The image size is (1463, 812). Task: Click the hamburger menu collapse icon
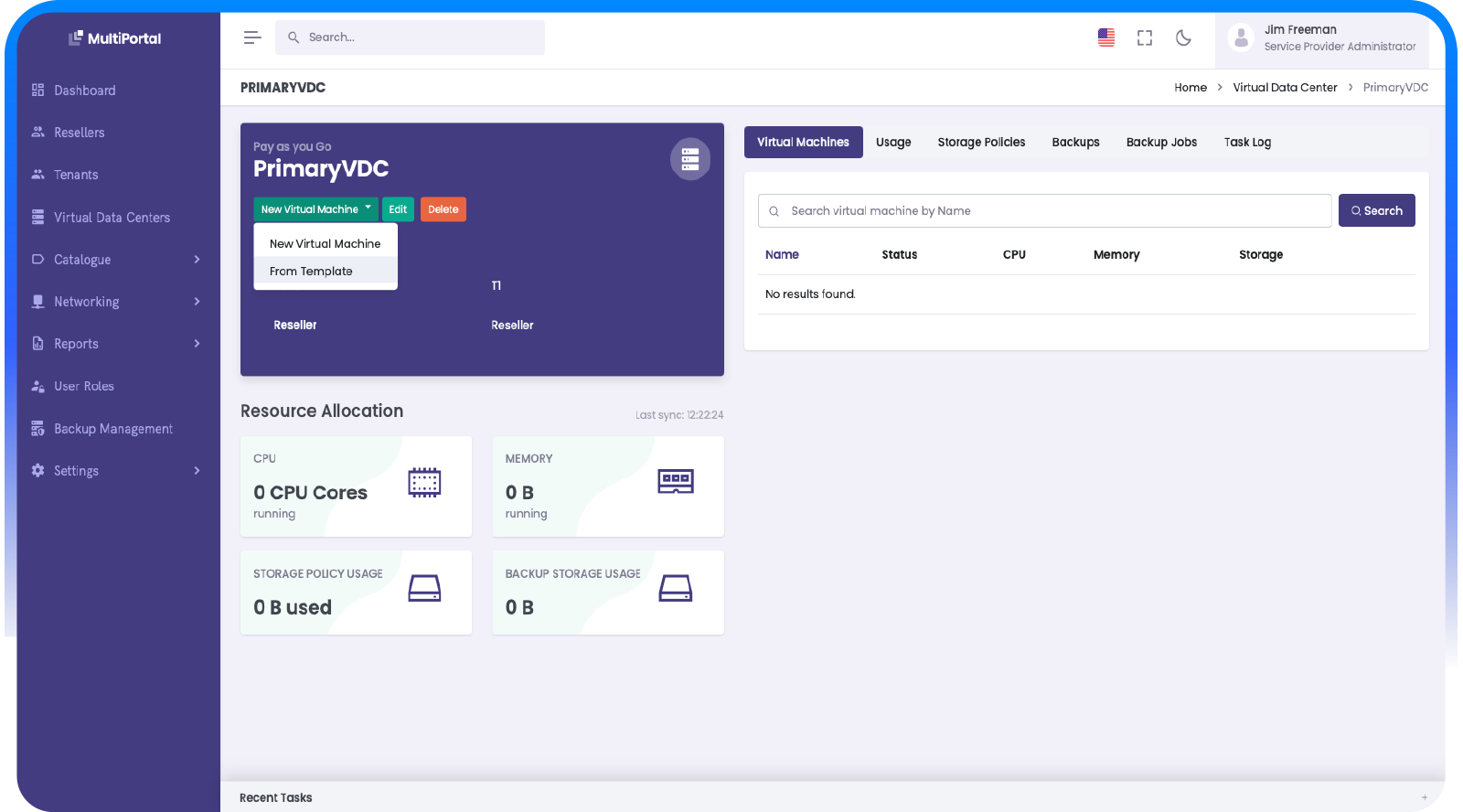(x=252, y=37)
